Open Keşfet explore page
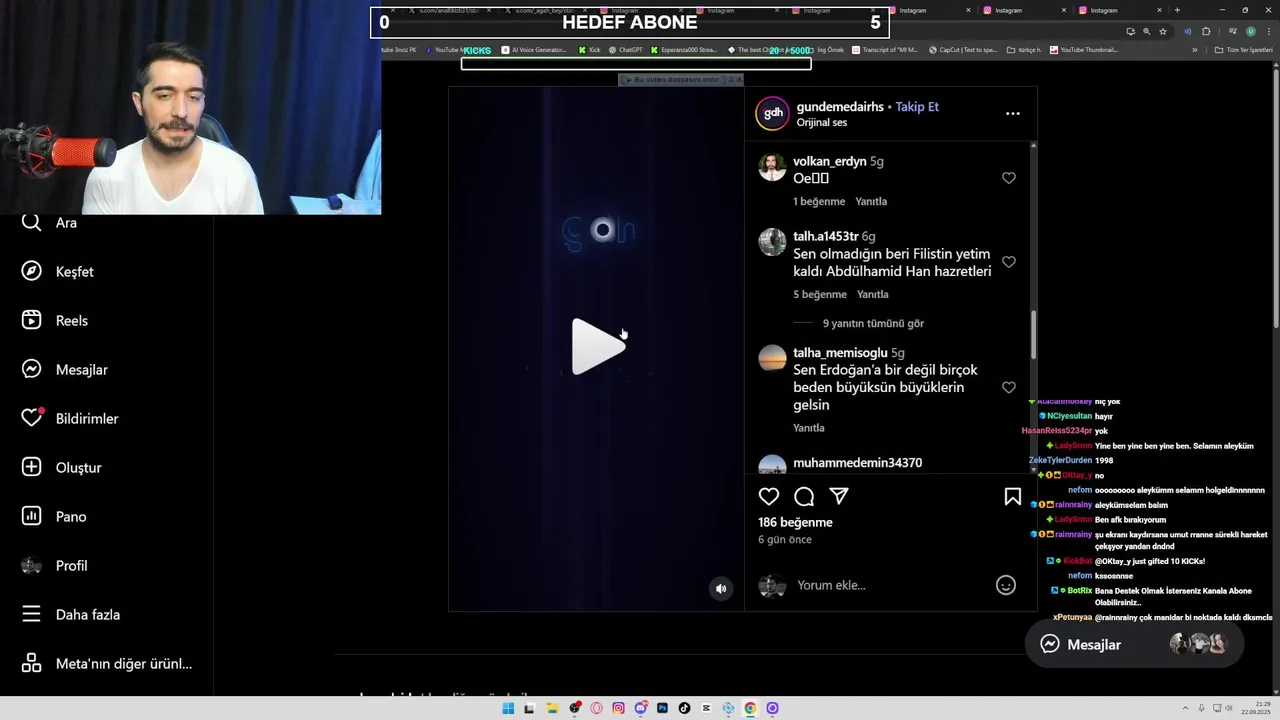The image size is (1280, 720). pyautogui.click(x=58, y=272)
